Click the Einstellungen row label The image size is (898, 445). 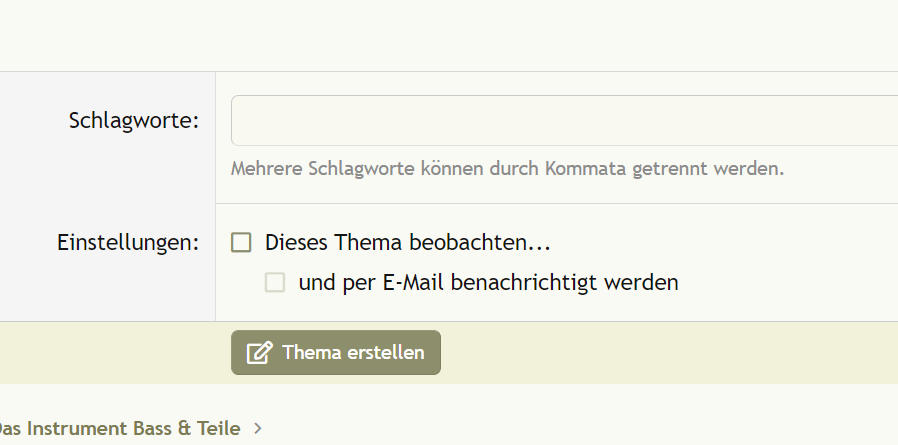click(x=128, y=242)
